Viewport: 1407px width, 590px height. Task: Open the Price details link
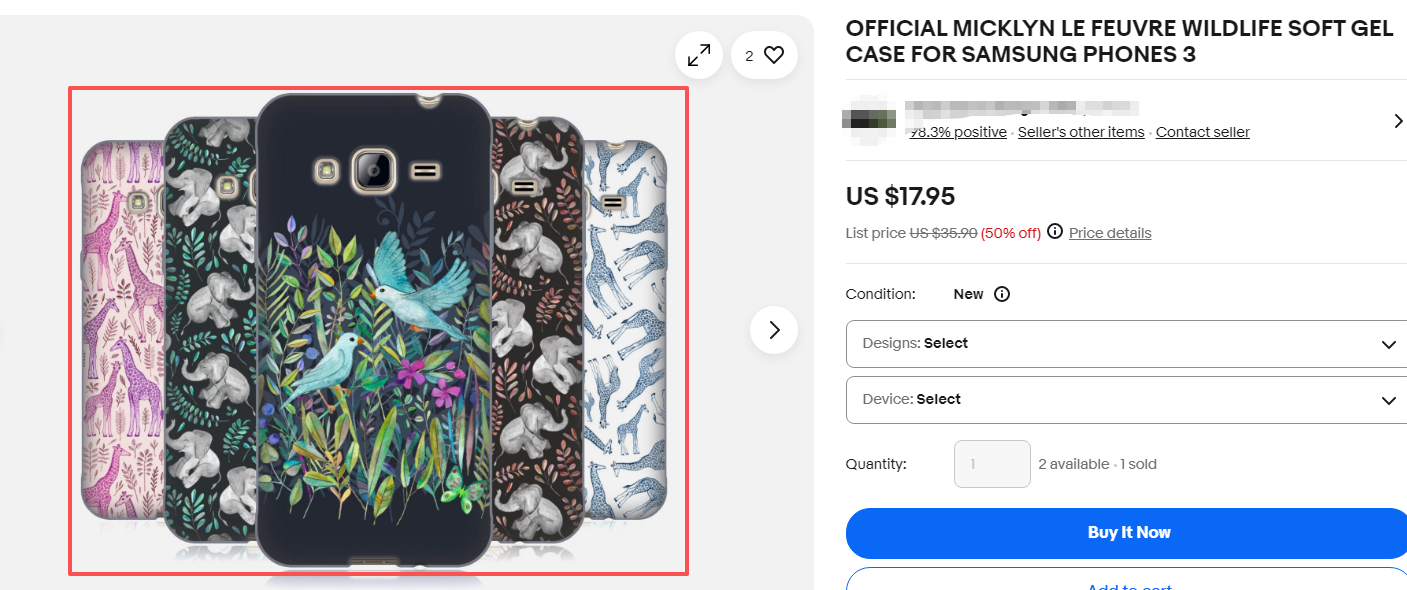(1110, 233)
